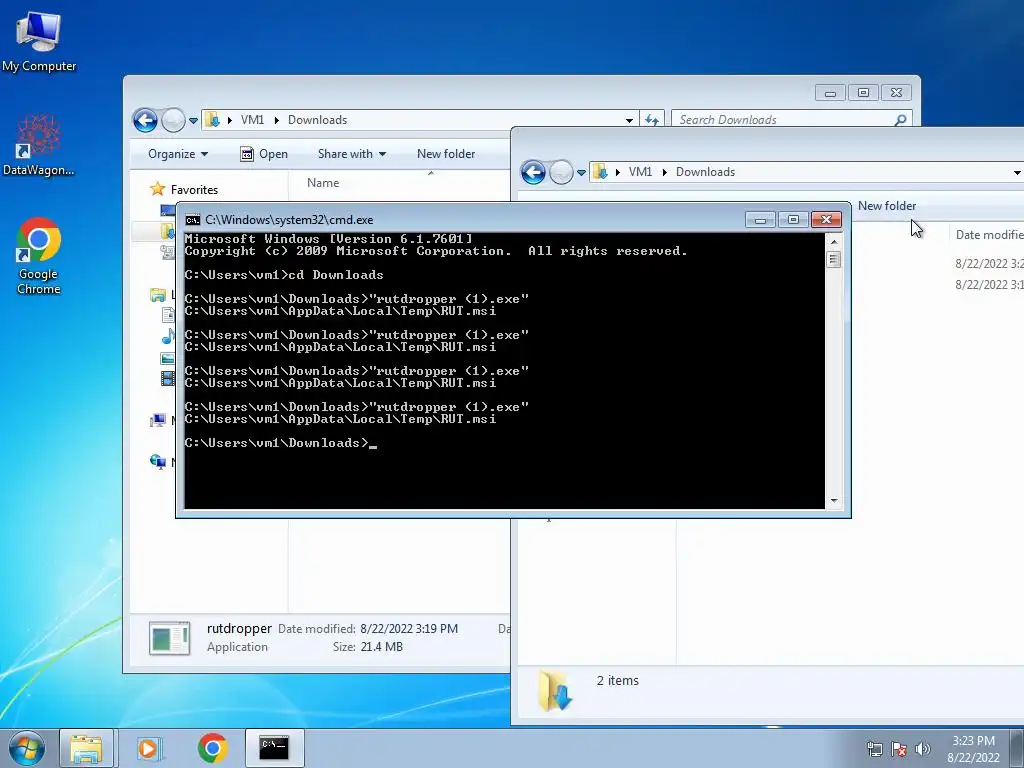Click the command prompt input line
Viewport: 1024px width, 768px height.
pyautogui.click(x=281, y=443)
